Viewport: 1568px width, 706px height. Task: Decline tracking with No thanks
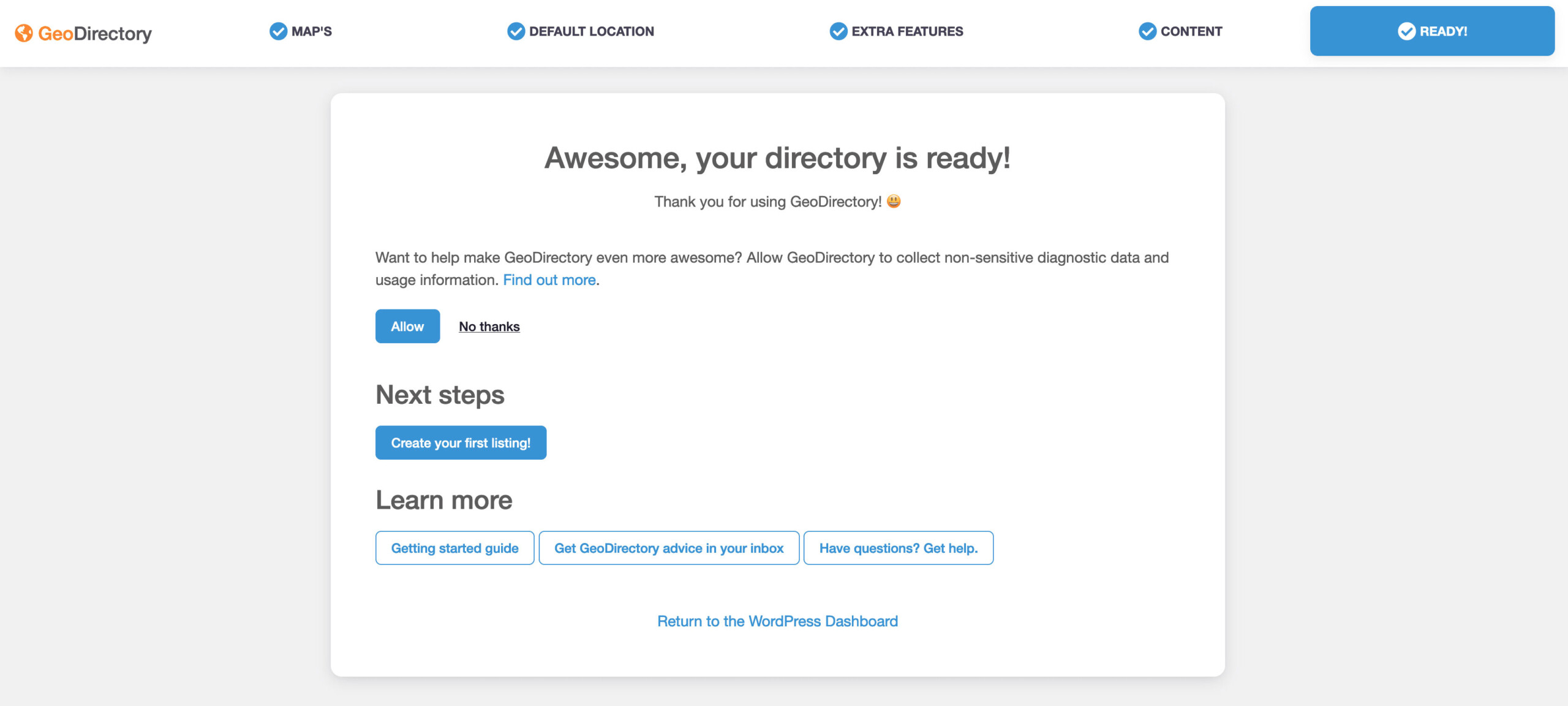point(489,327)
